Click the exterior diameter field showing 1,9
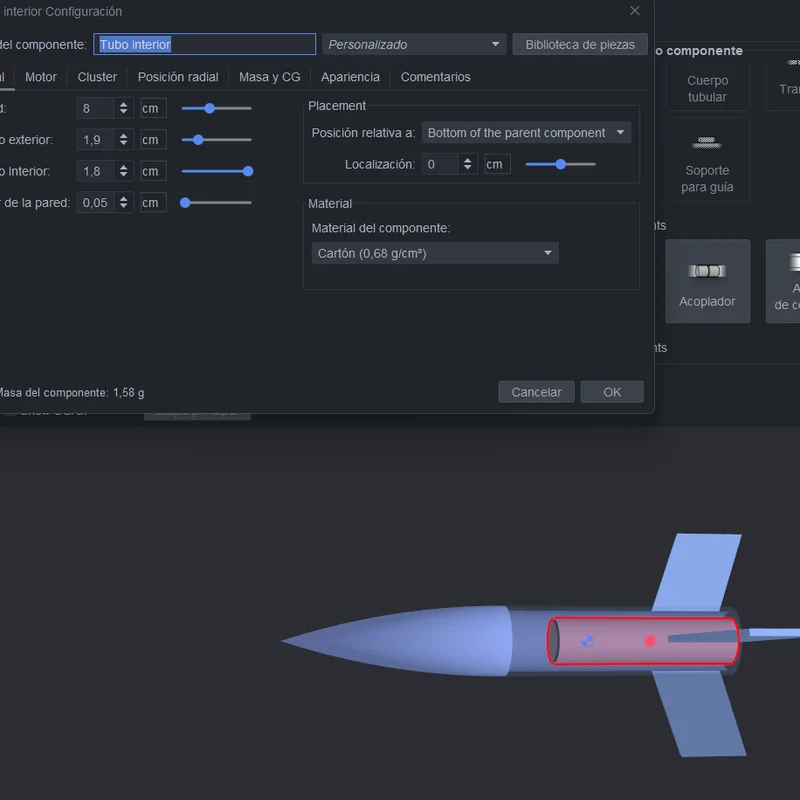800x800 pixels. tap(95, 140)
